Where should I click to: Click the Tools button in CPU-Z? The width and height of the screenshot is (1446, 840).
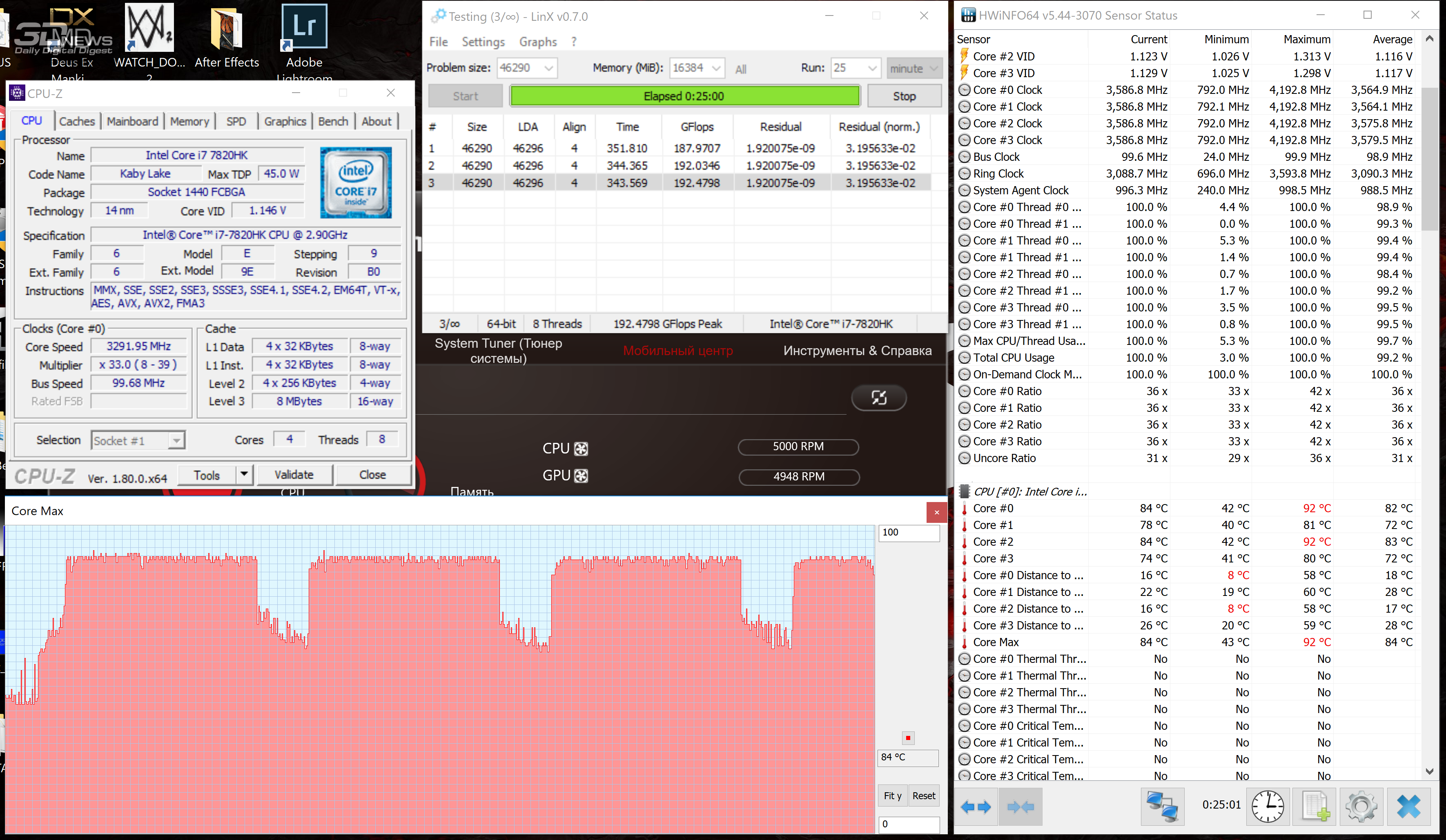pos(207,475)
